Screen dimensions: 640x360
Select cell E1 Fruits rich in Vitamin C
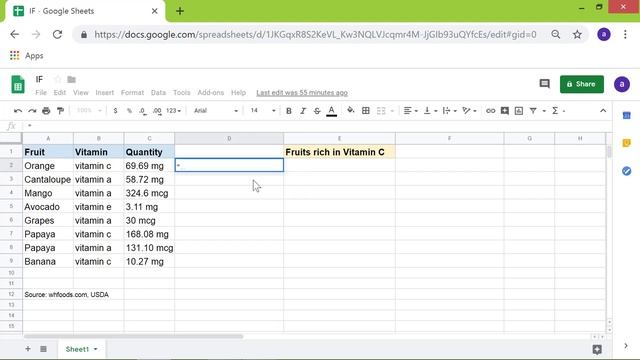click(x=339, y=152)
